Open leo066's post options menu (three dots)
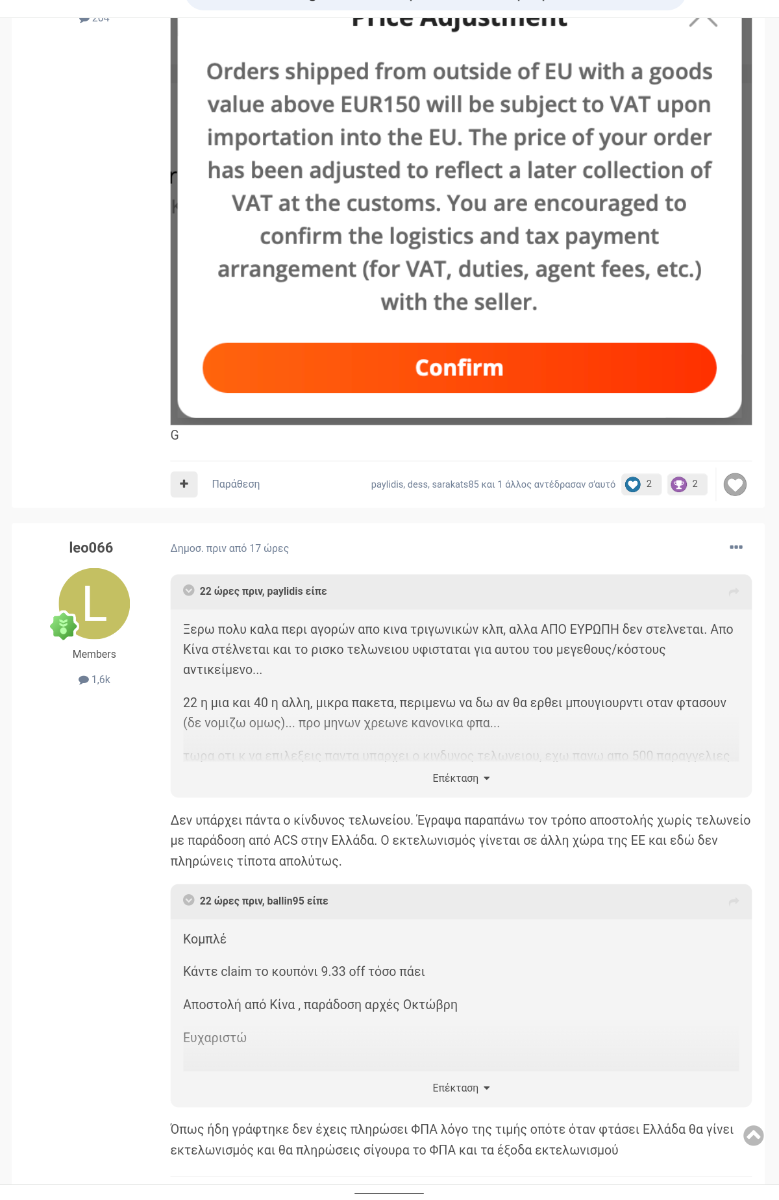Screen dimensions: 779x1200 coord(736,548)
